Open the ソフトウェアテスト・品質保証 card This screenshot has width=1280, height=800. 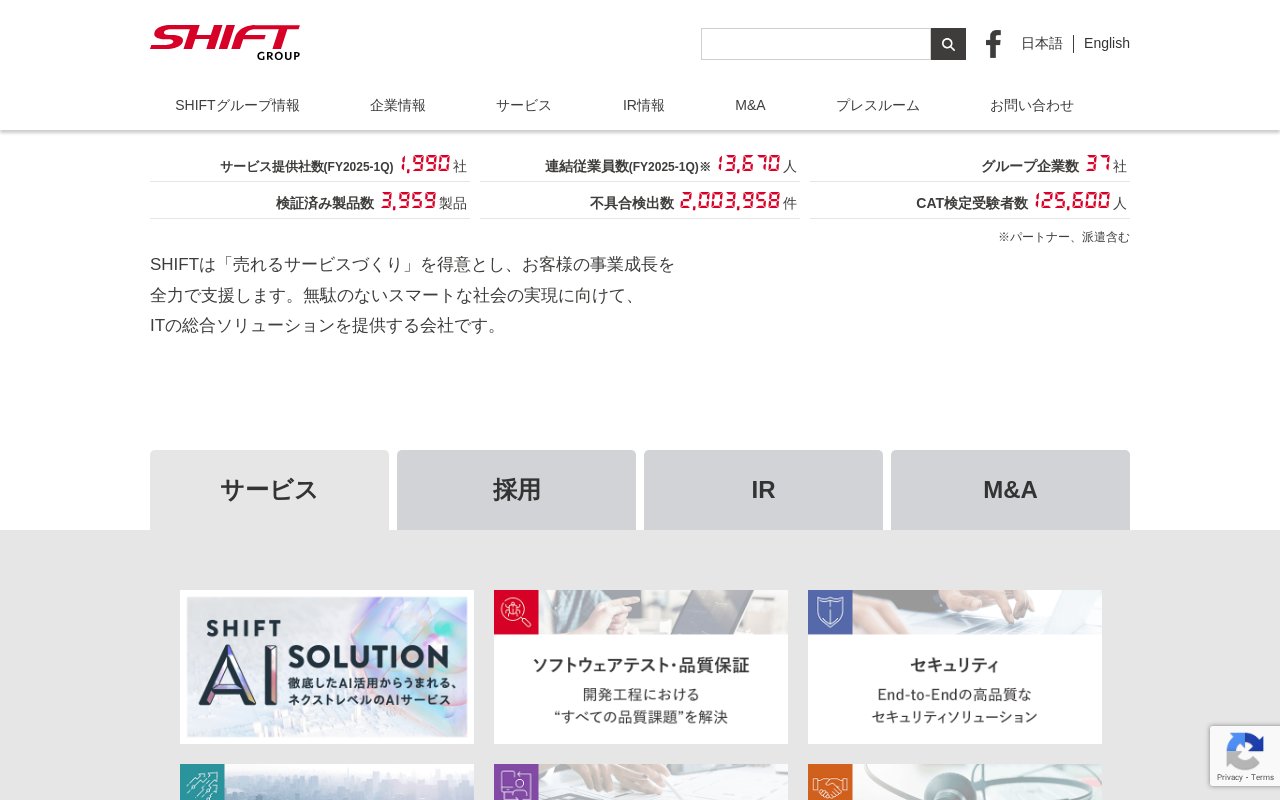(x=641, y=667)
